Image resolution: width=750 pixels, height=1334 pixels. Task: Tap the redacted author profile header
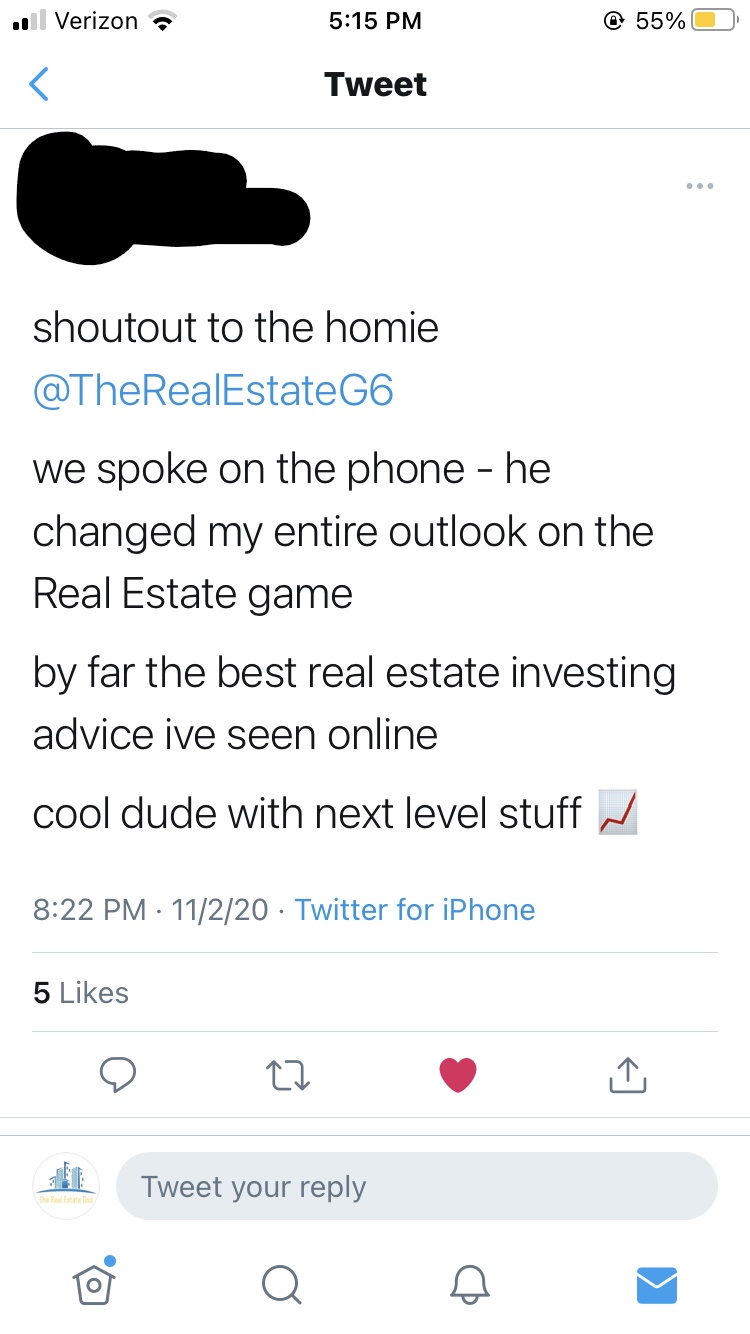coord(160,200)
